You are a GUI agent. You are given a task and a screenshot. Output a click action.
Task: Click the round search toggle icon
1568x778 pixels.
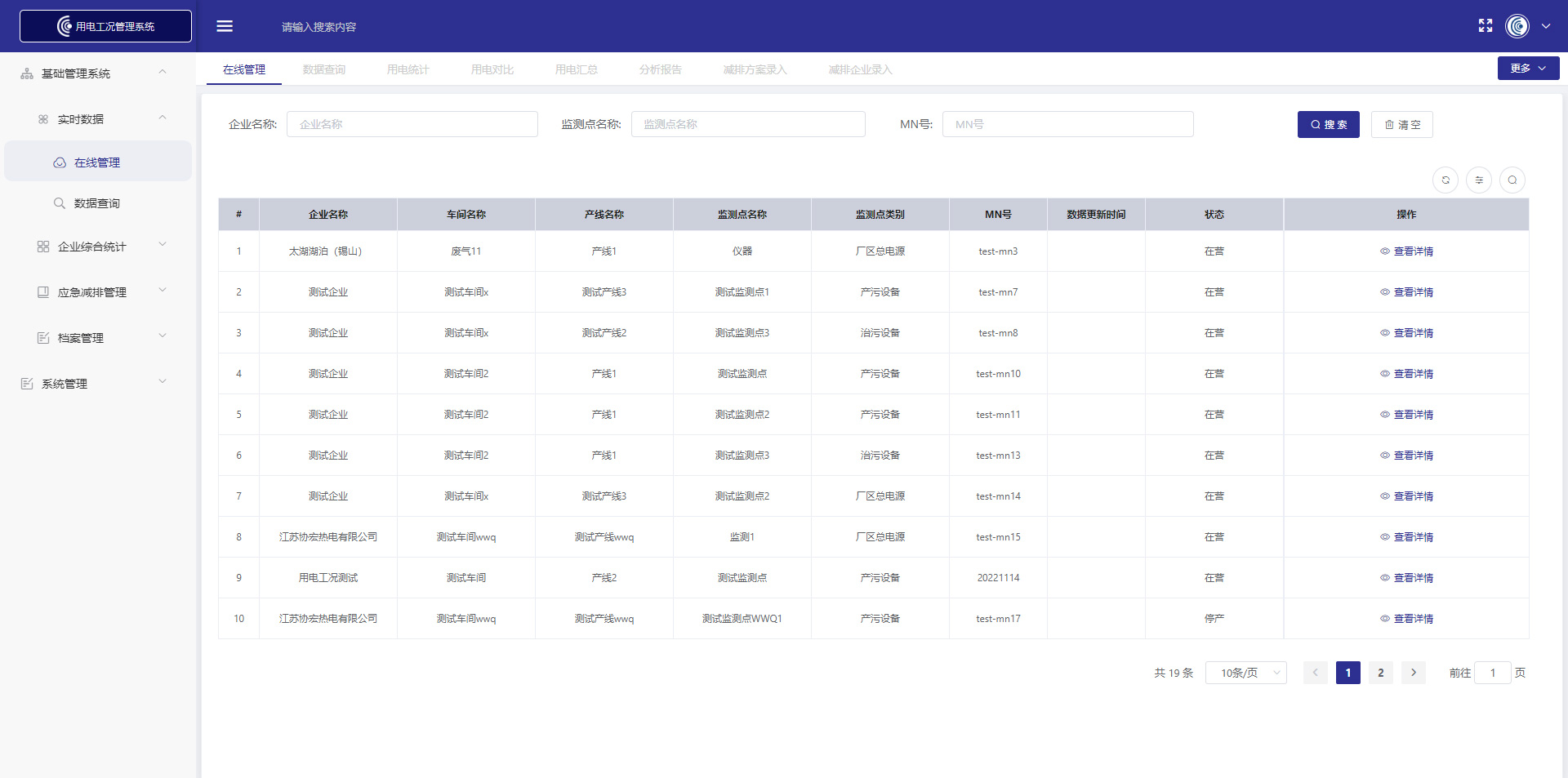tap(1512, 180)
